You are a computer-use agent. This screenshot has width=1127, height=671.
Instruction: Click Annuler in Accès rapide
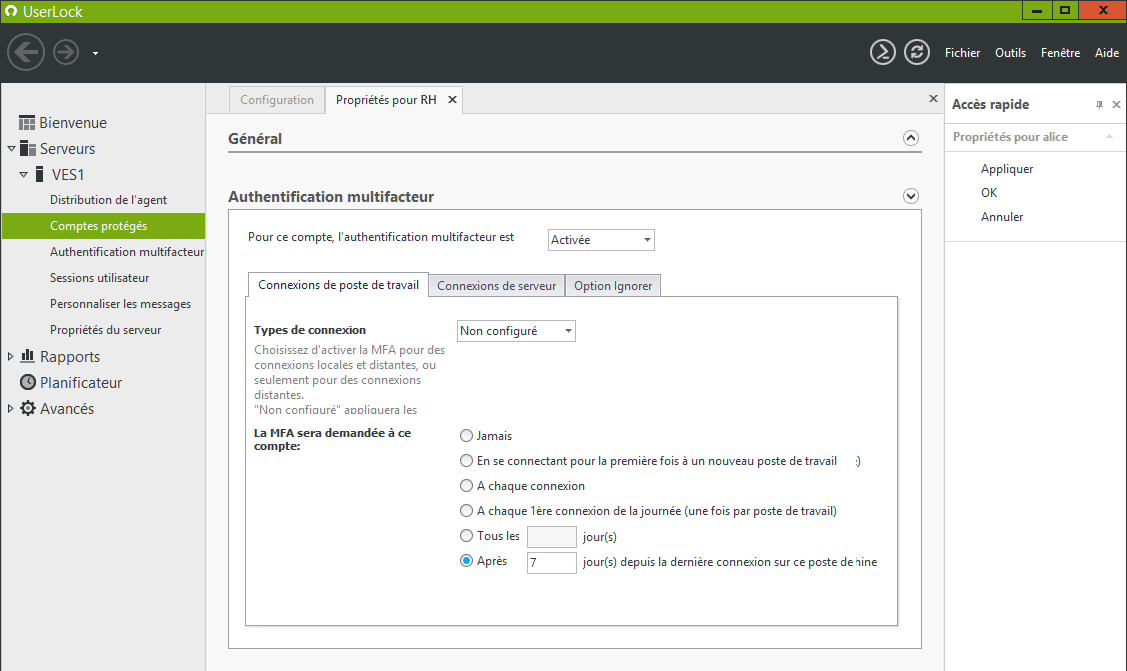point(1002,217)
